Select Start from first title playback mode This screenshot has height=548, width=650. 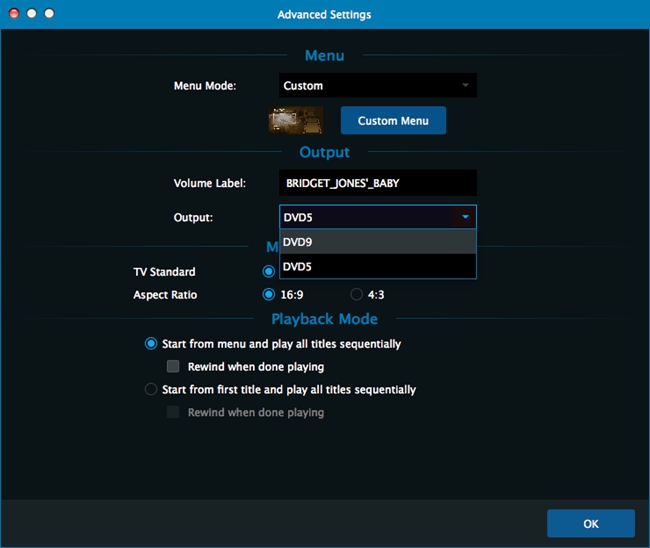coord(151,389)
